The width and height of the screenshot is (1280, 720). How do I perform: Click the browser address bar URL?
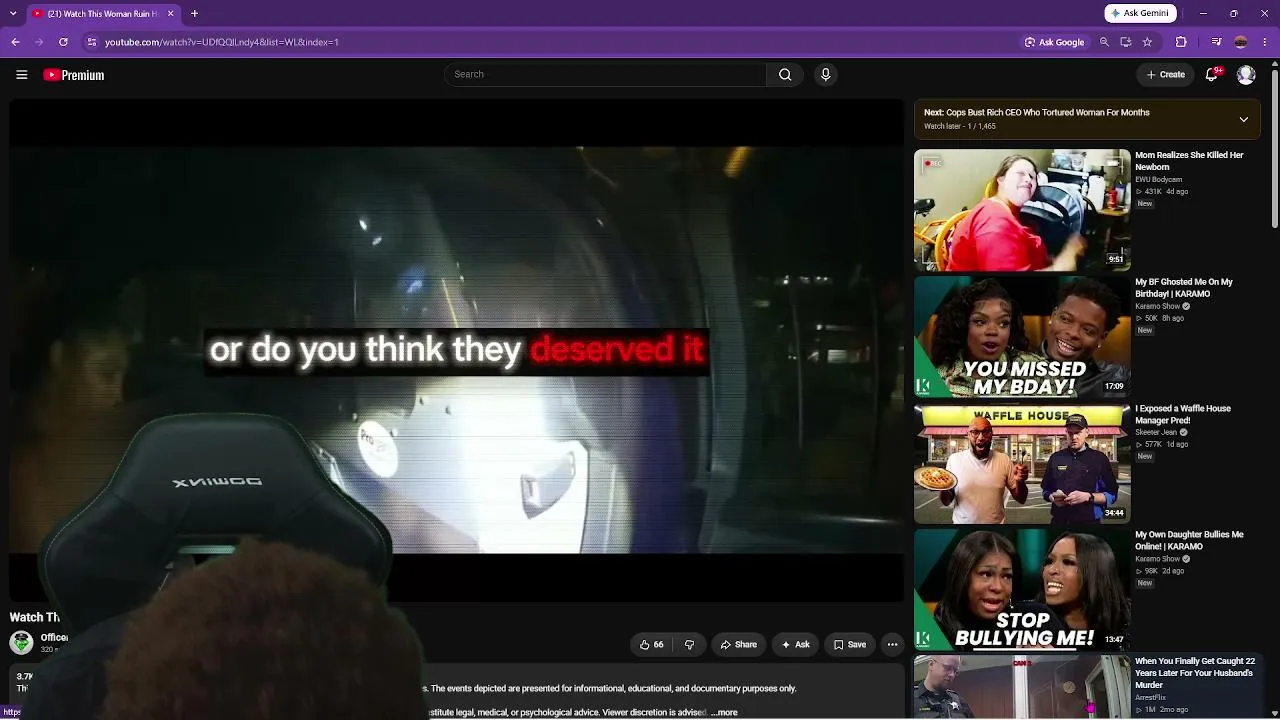222,42
